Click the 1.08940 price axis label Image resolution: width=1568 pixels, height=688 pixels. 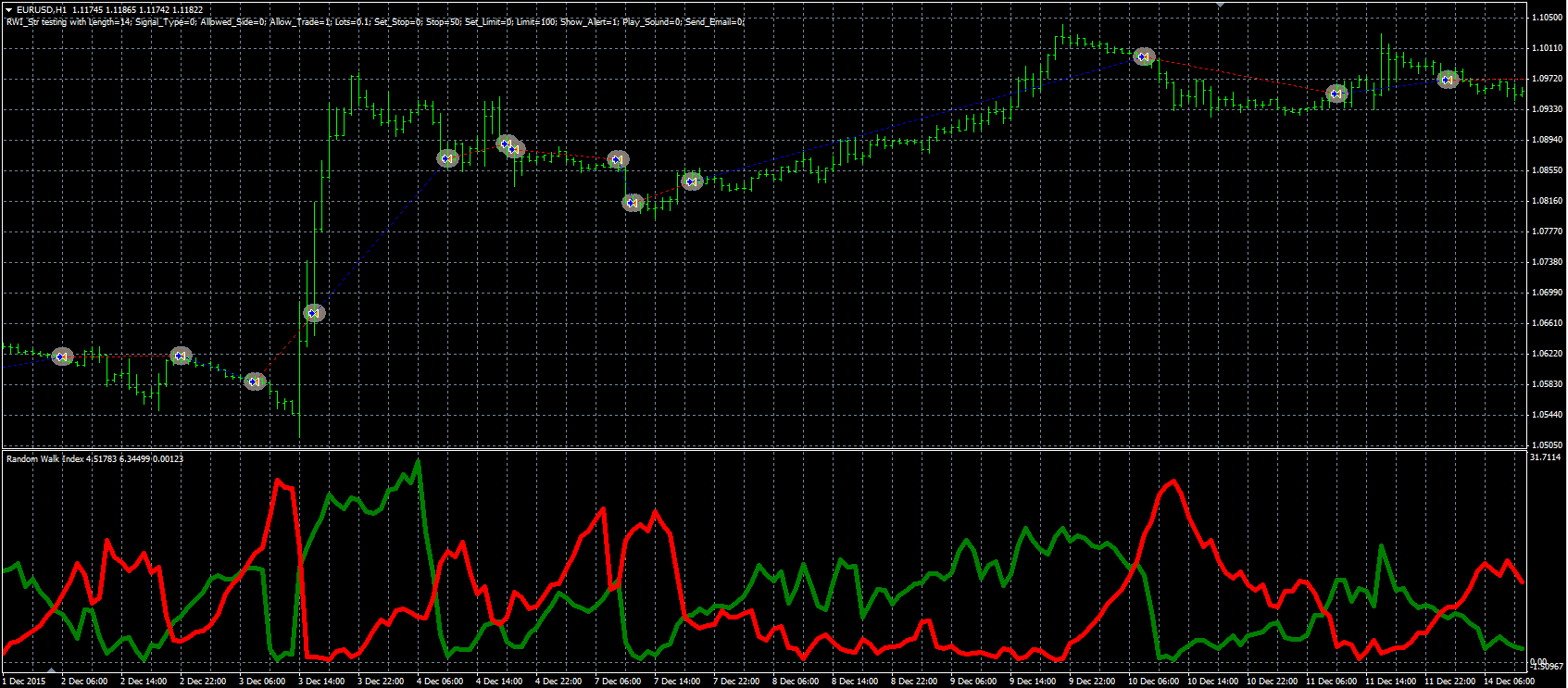point(1547,140)
